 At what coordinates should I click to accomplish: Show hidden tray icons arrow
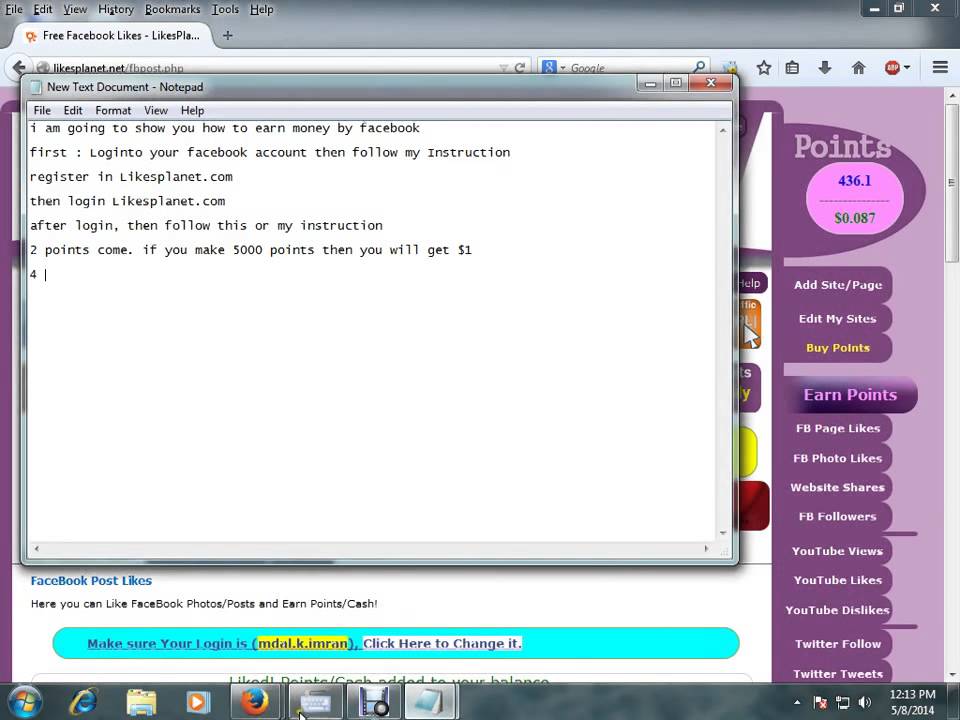point(797,702)
